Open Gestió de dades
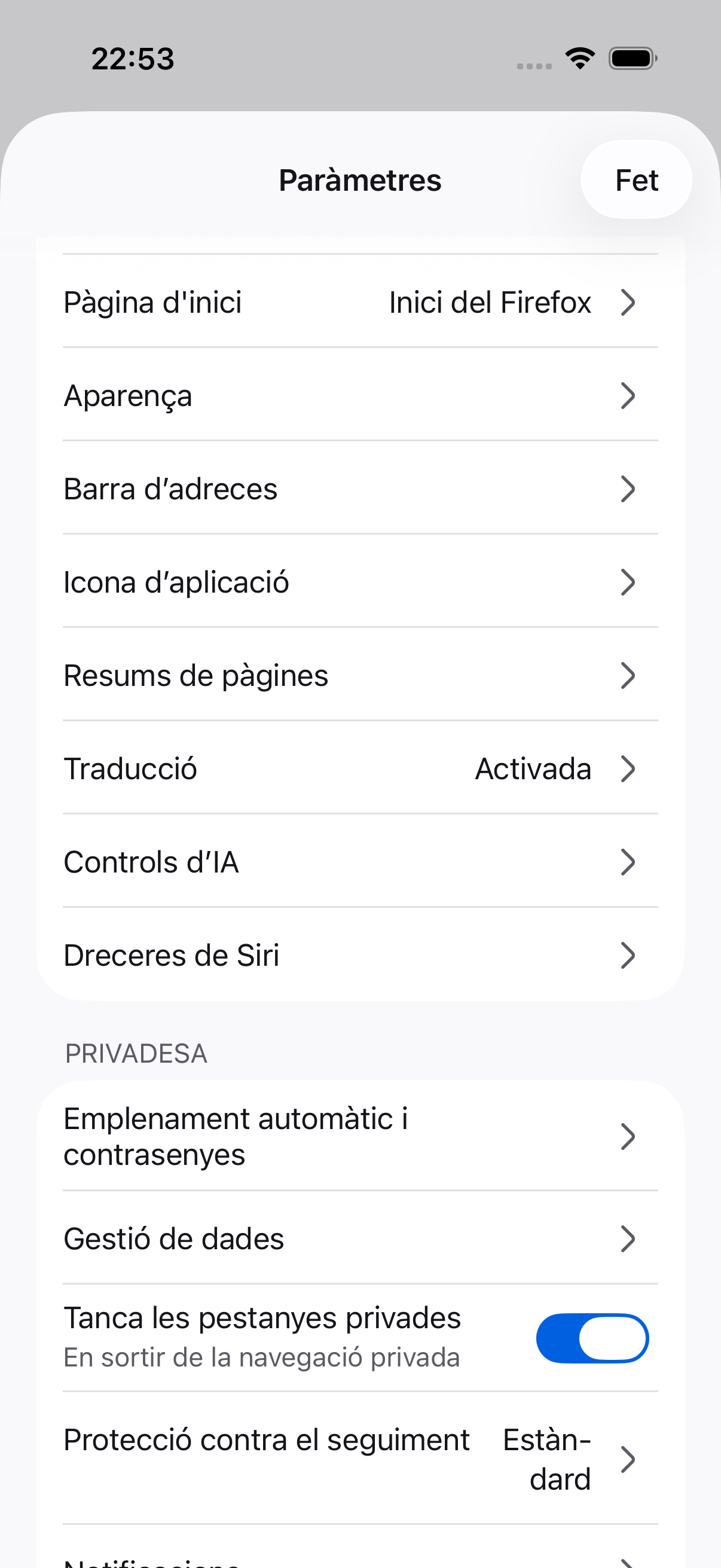The width and height of the screenshot is (721, 1568). tap(360, 1238)
